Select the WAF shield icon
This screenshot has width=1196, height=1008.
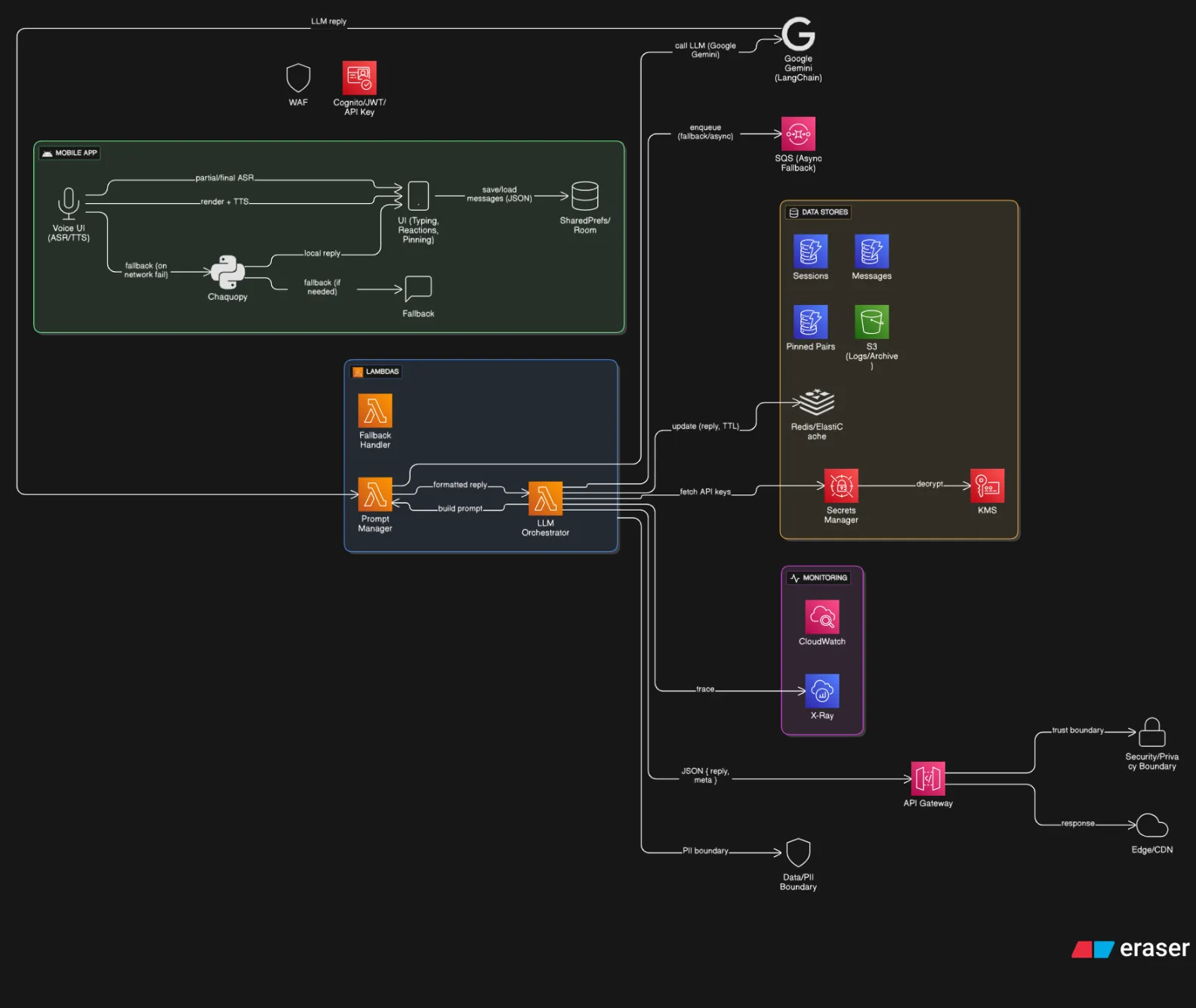(298, 78)
